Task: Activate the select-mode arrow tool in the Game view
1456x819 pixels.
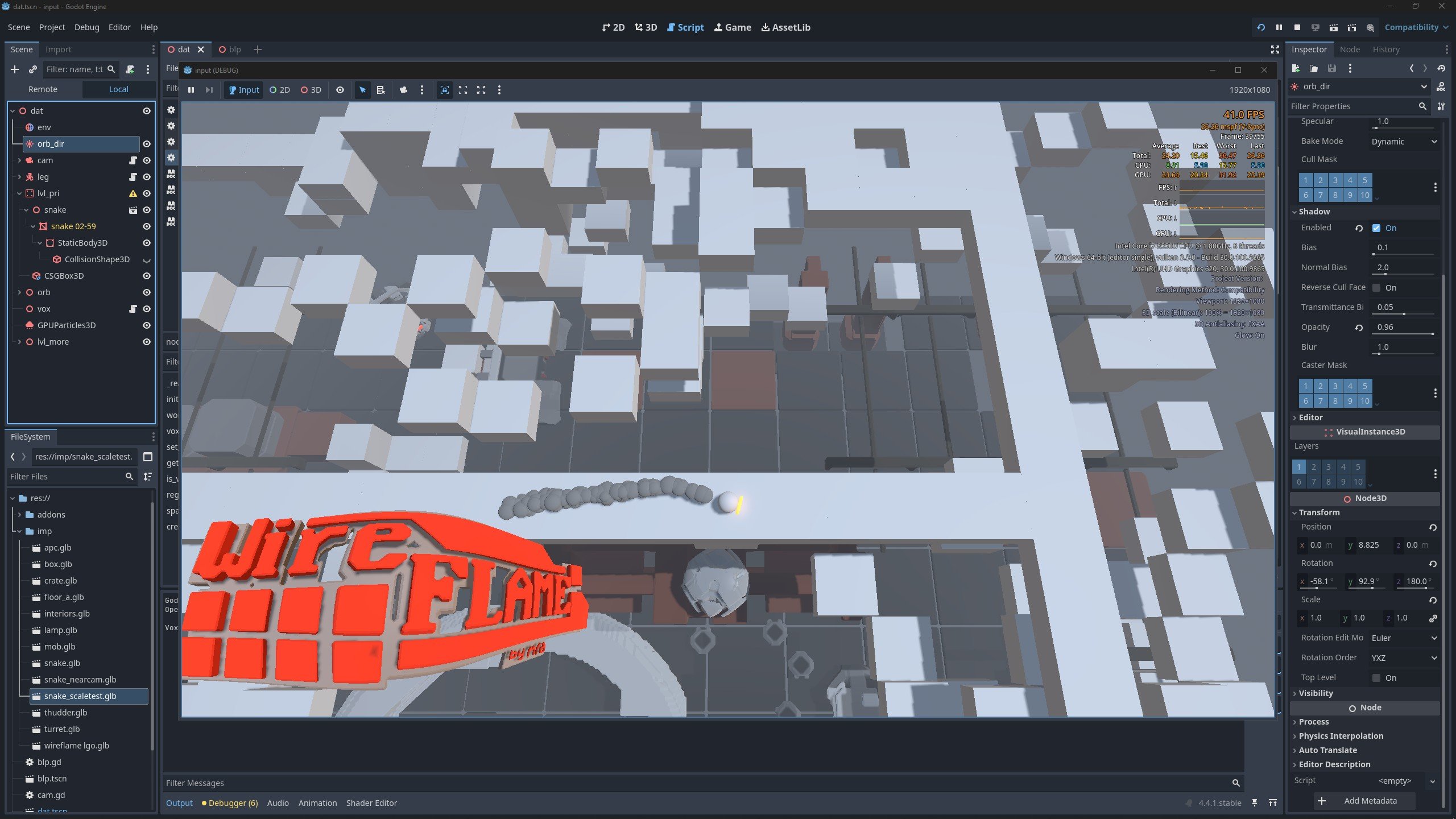Action: [x=363, y=90]
